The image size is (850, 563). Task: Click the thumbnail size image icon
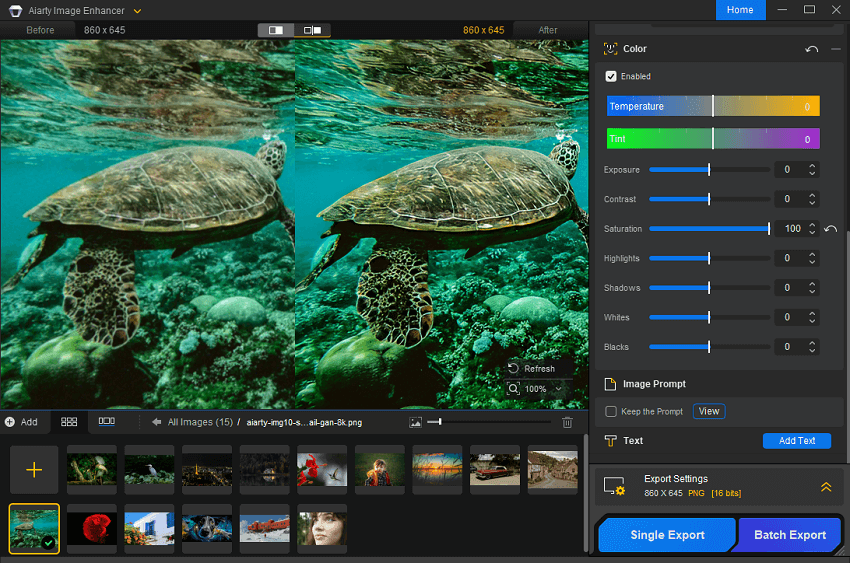[416, 422]
